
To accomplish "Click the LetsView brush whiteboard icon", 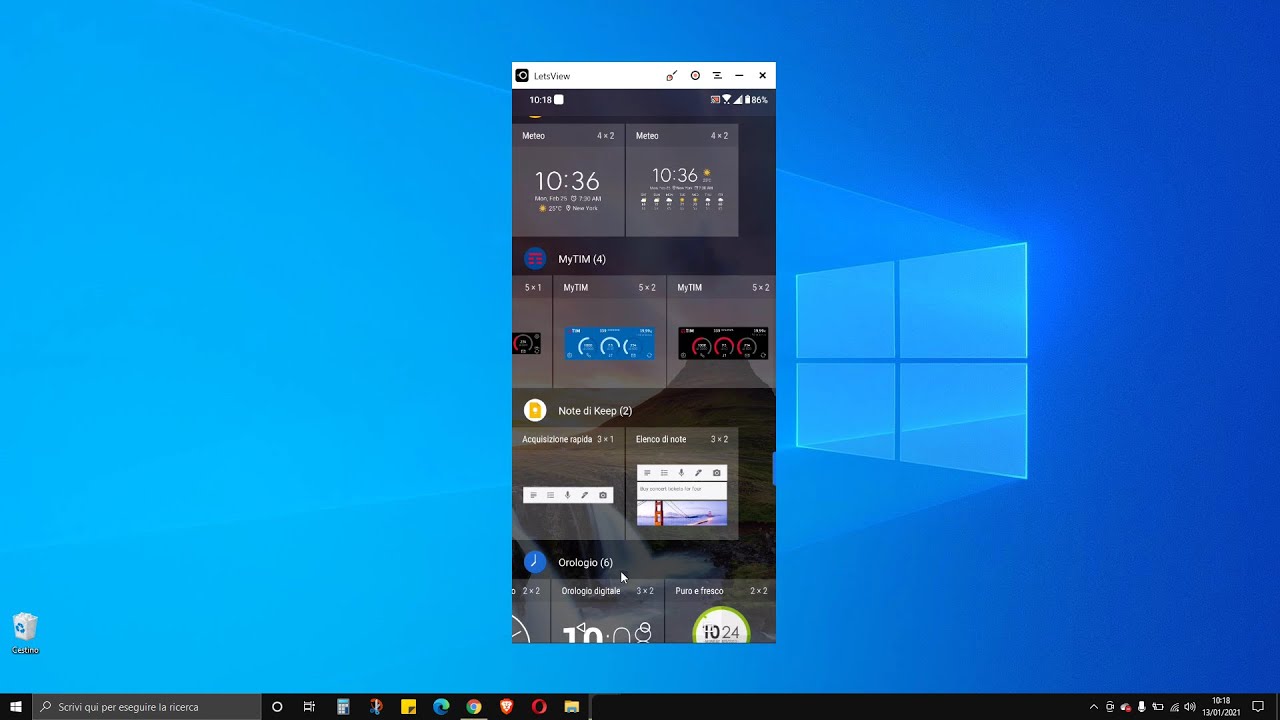I will (671, 76).
